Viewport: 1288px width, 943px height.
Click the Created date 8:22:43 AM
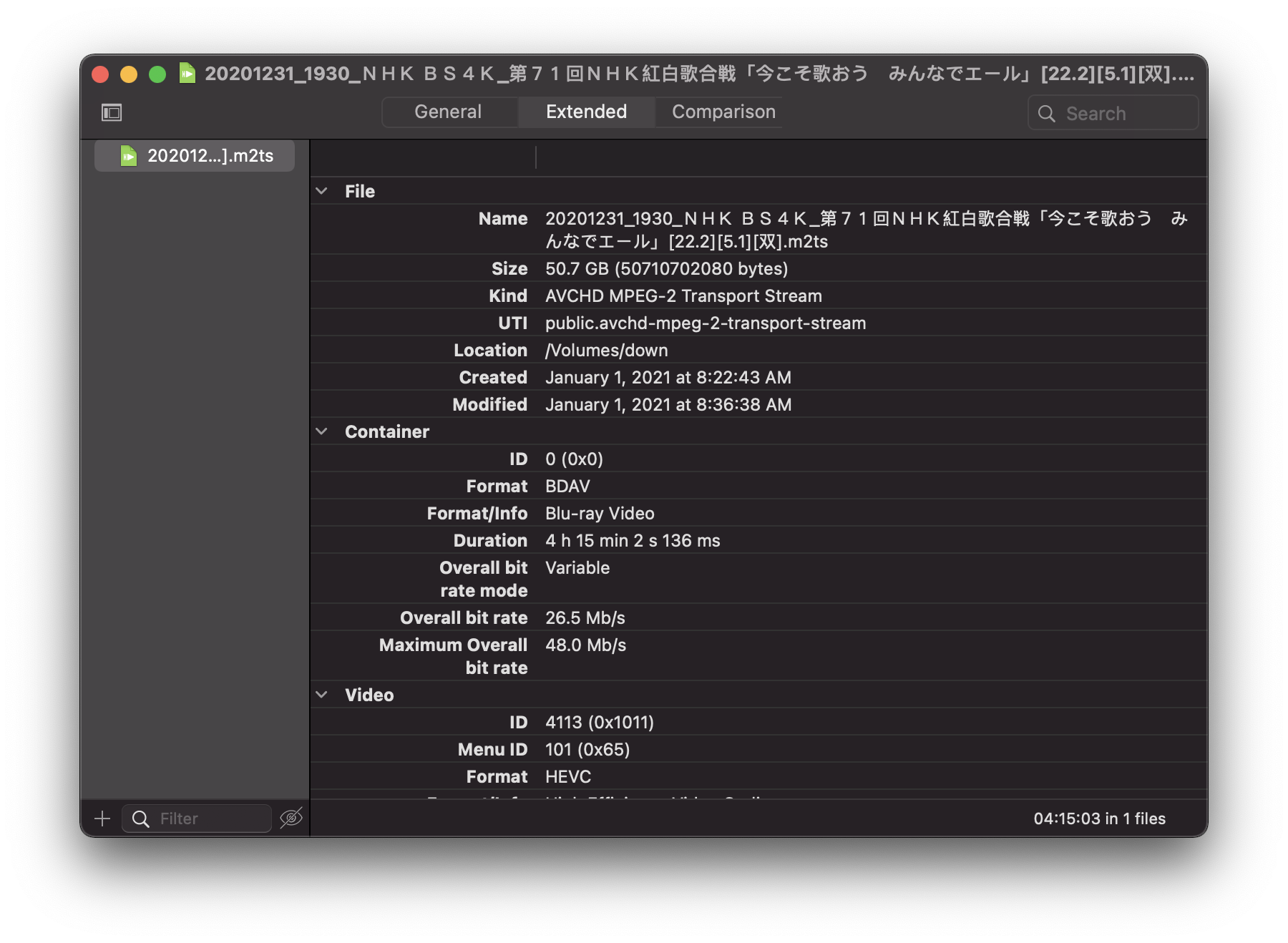pyautogui.click(x=668, y=378)
